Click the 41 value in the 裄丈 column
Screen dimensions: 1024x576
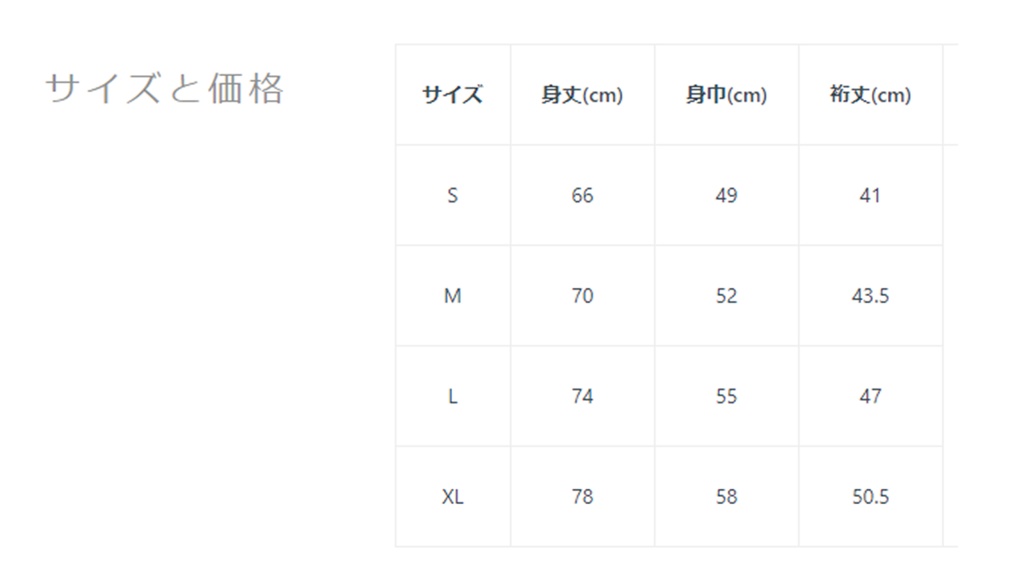(x=870, y=196)
